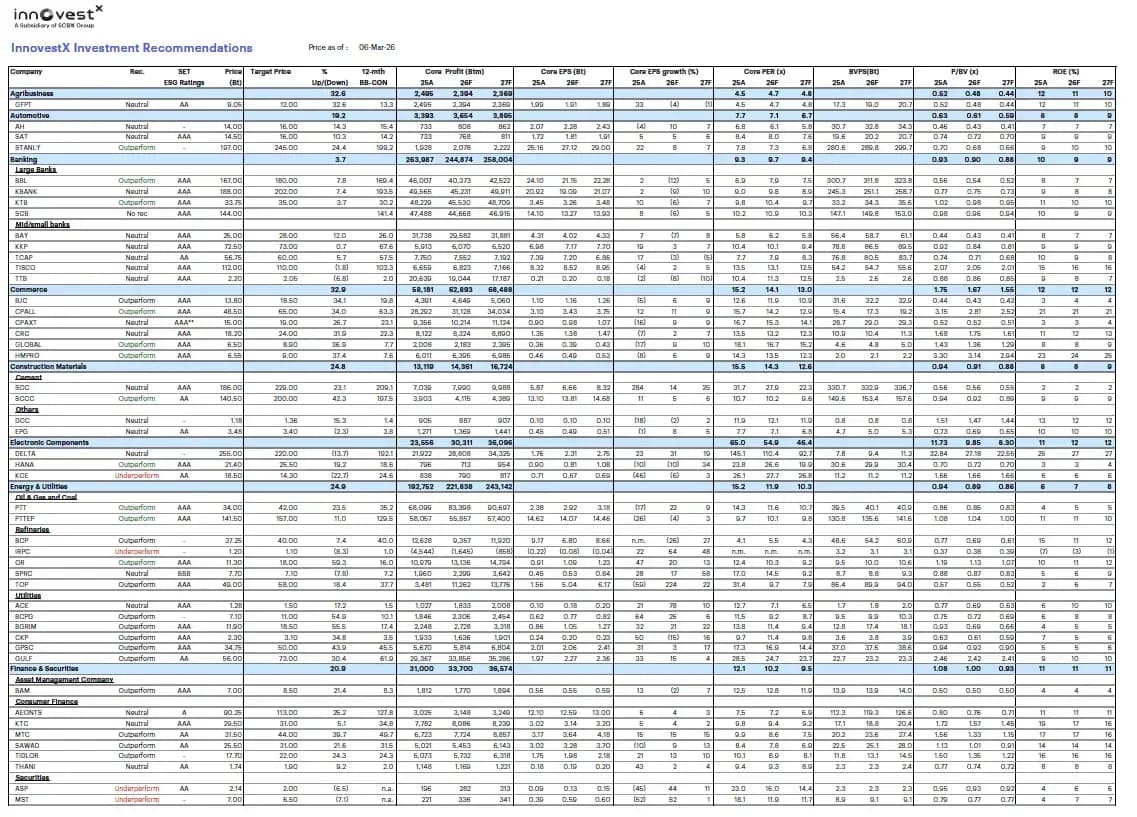Click 'Underperform' in the IRPC row
The width and height of the screenshot is (1137, 817).
[136, 552]
